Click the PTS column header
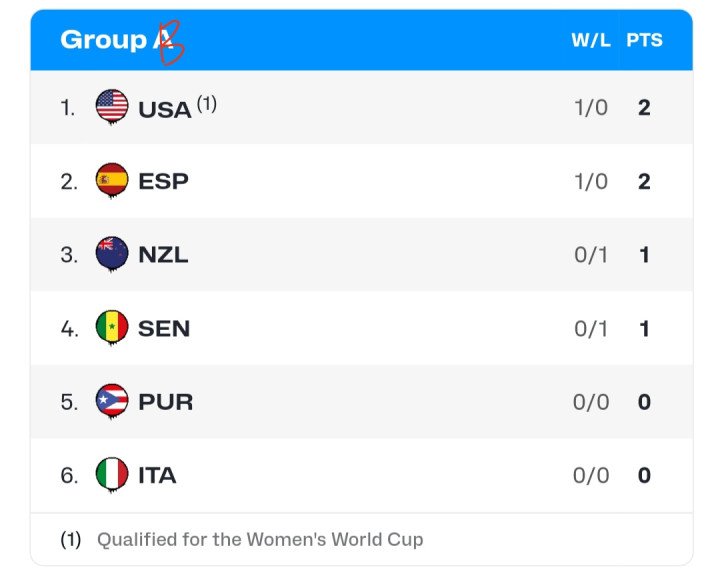 click(x=644, y=41)
